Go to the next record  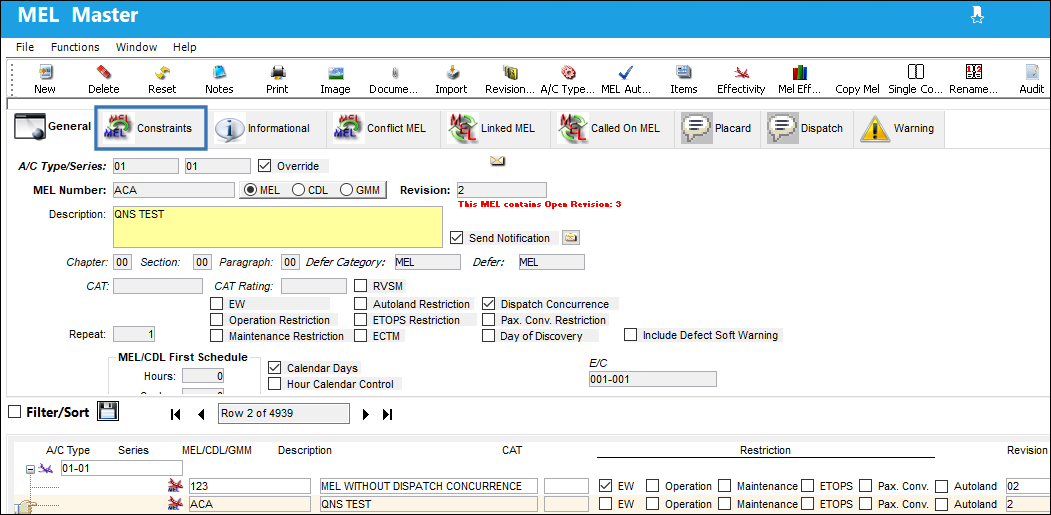point(365,414)
